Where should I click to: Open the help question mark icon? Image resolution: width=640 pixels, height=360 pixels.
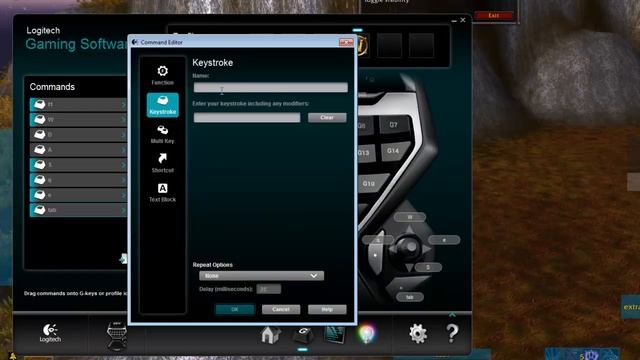coord(452,333)
